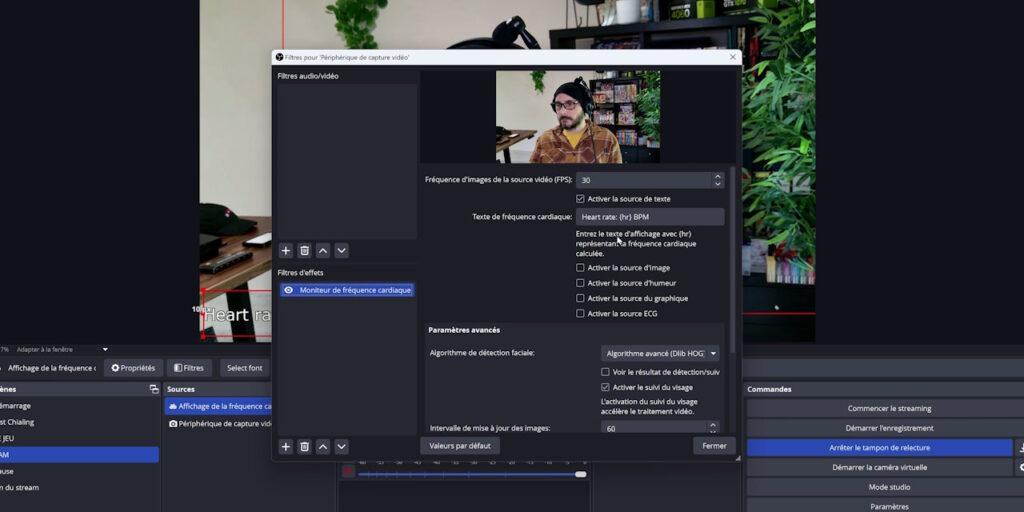Decrease FPS value with down arrow
The image size is (1024, 512).
(718, 184)
